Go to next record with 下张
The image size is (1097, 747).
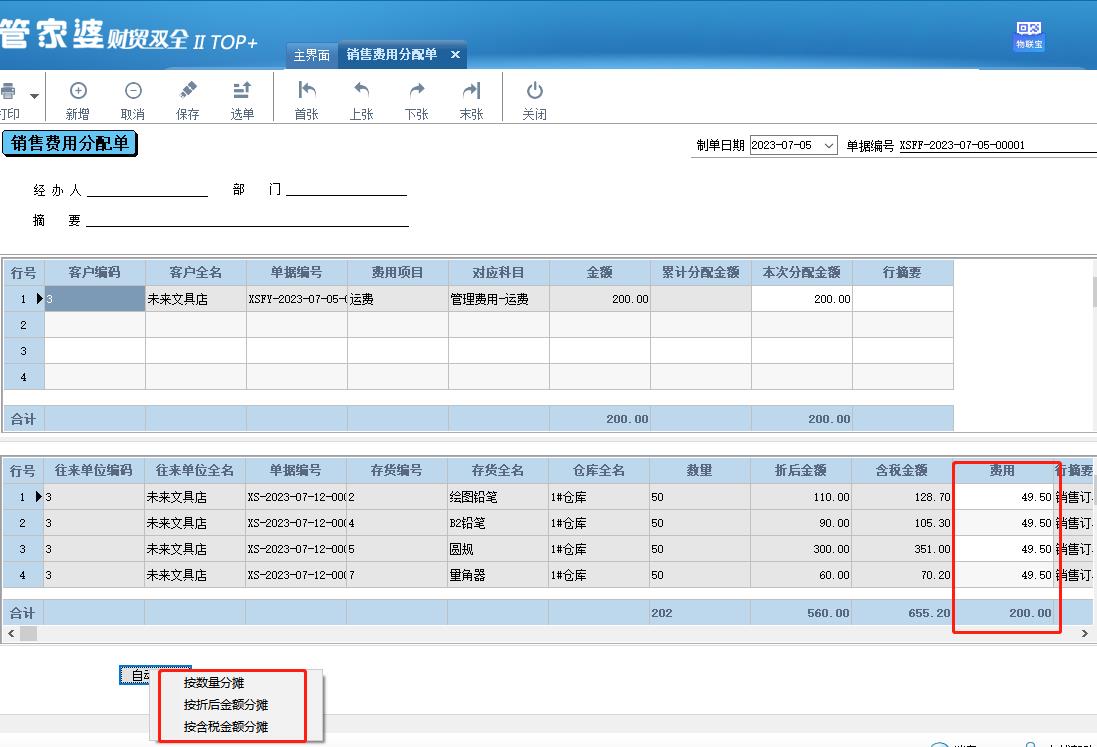[x=416, y=91]
